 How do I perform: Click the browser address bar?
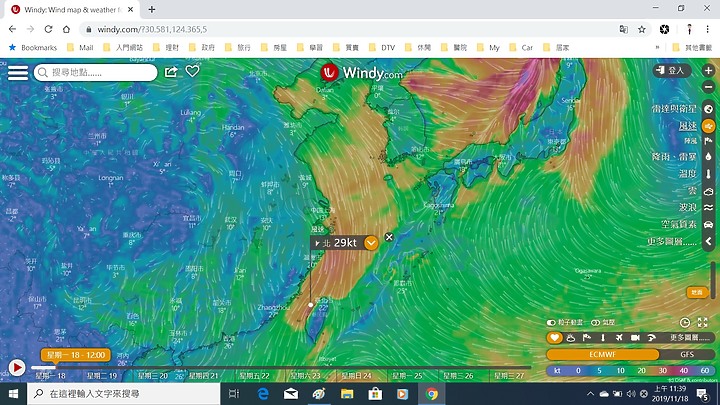pyautogui.click(x=349, y=29)
